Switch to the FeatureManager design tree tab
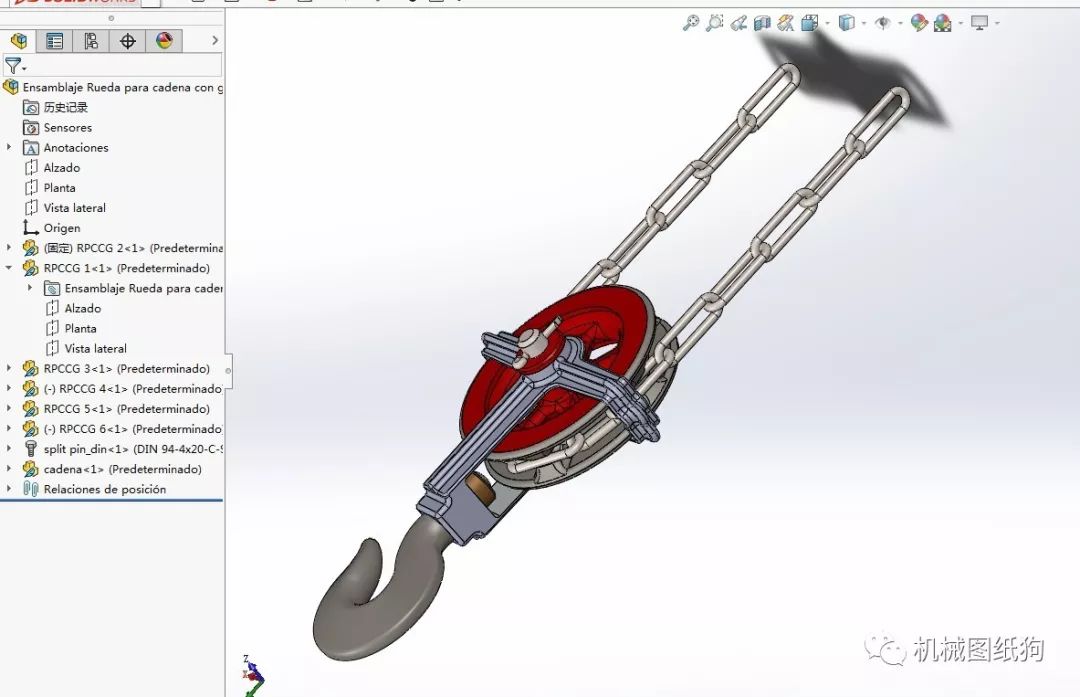This screenshot has width=1080, height=697. (x=19, y=41)
